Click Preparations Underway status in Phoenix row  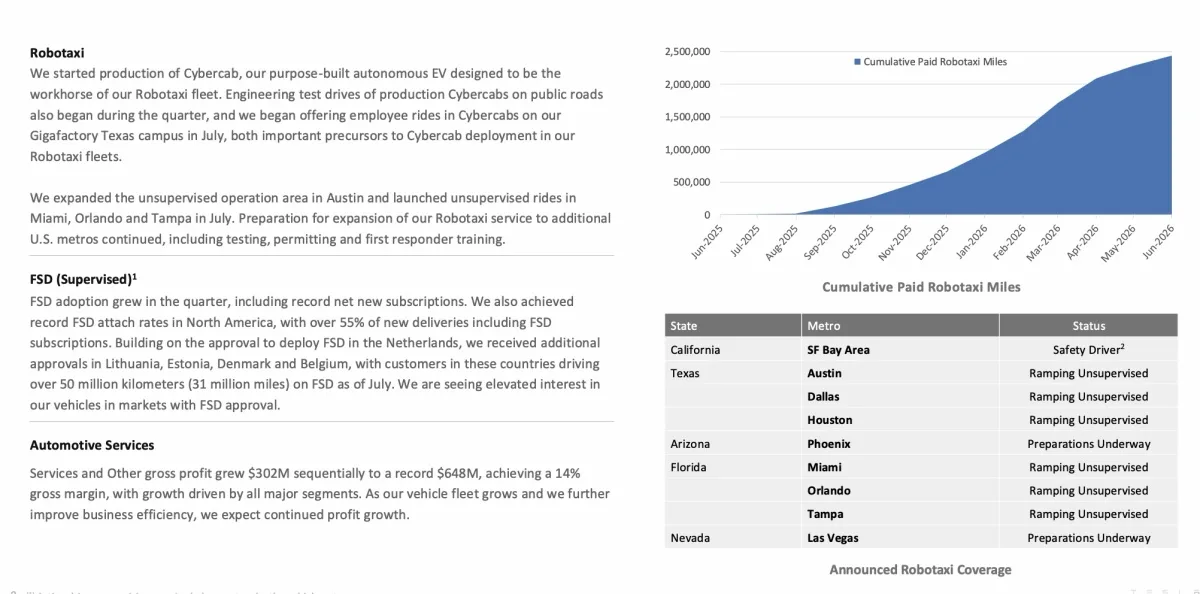tap(1088, 444)
